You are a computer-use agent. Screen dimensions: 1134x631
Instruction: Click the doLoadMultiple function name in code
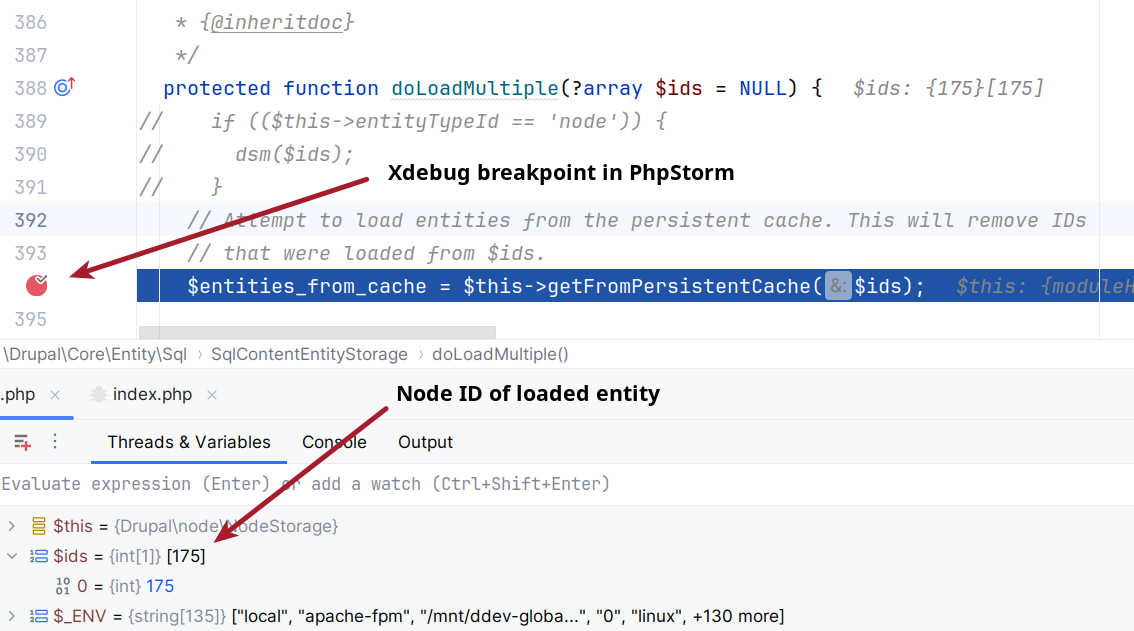(474, 88)
